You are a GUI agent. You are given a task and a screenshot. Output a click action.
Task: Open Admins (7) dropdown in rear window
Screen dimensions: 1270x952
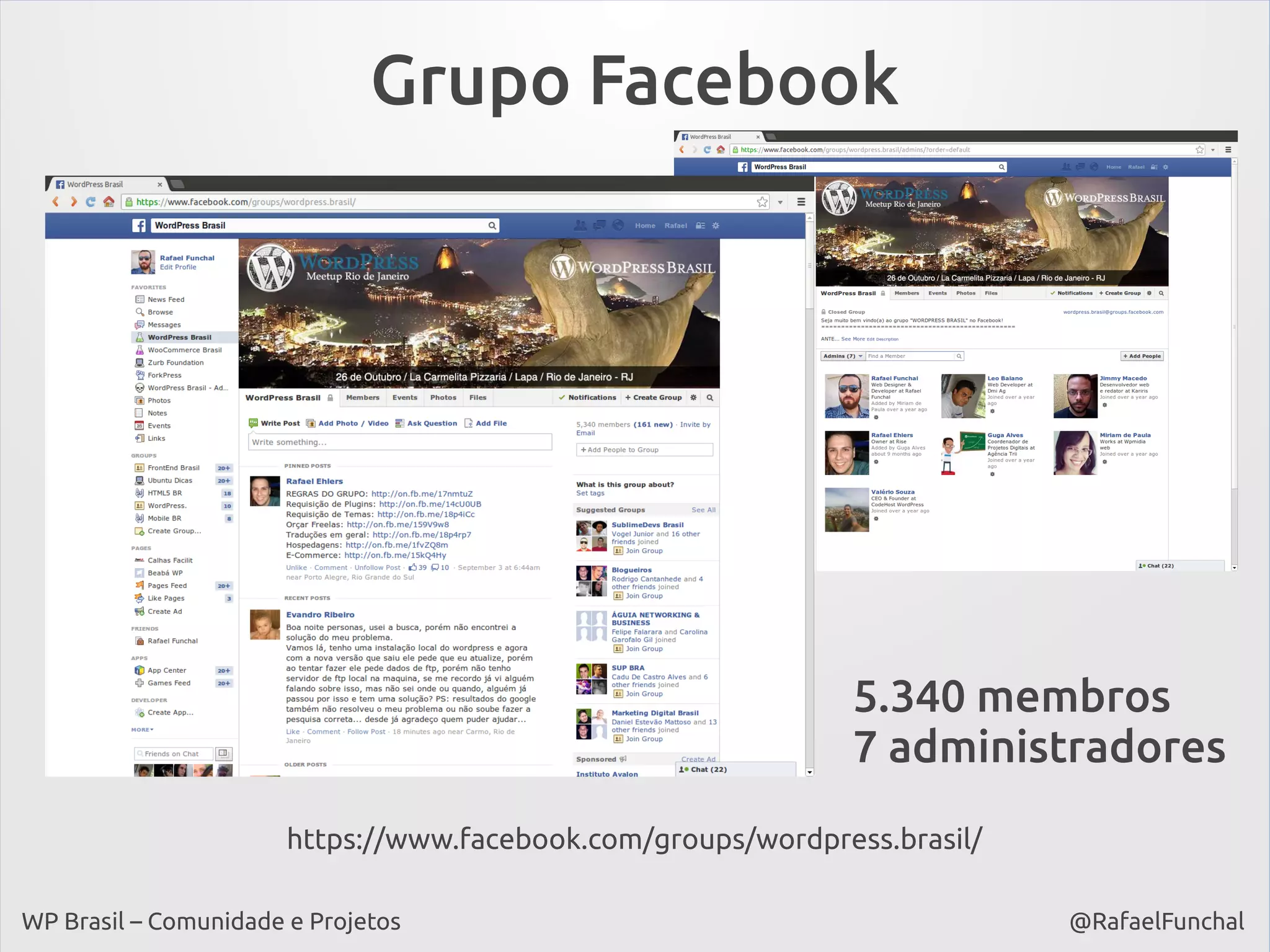[x=842, y=356]
